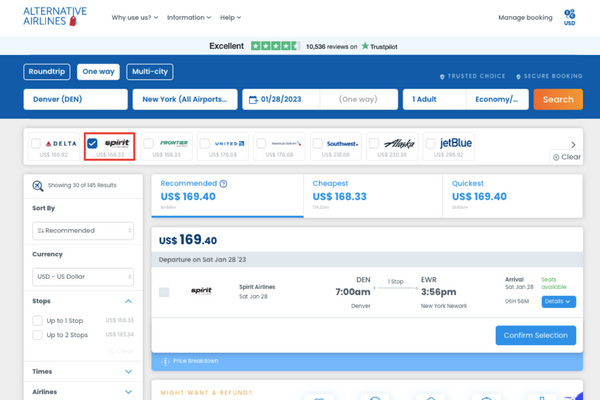Click the Spirit logo in the flight result
600x400 pixels.
[x=202, y=291]
